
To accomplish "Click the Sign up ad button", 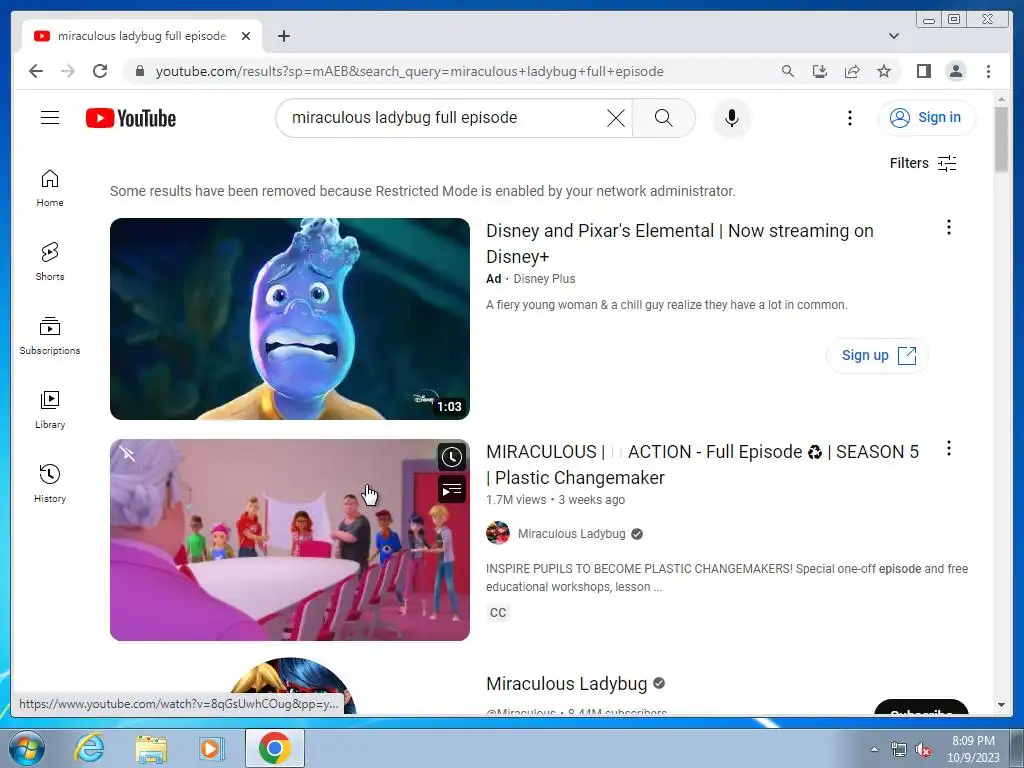I will click(877, 355).
